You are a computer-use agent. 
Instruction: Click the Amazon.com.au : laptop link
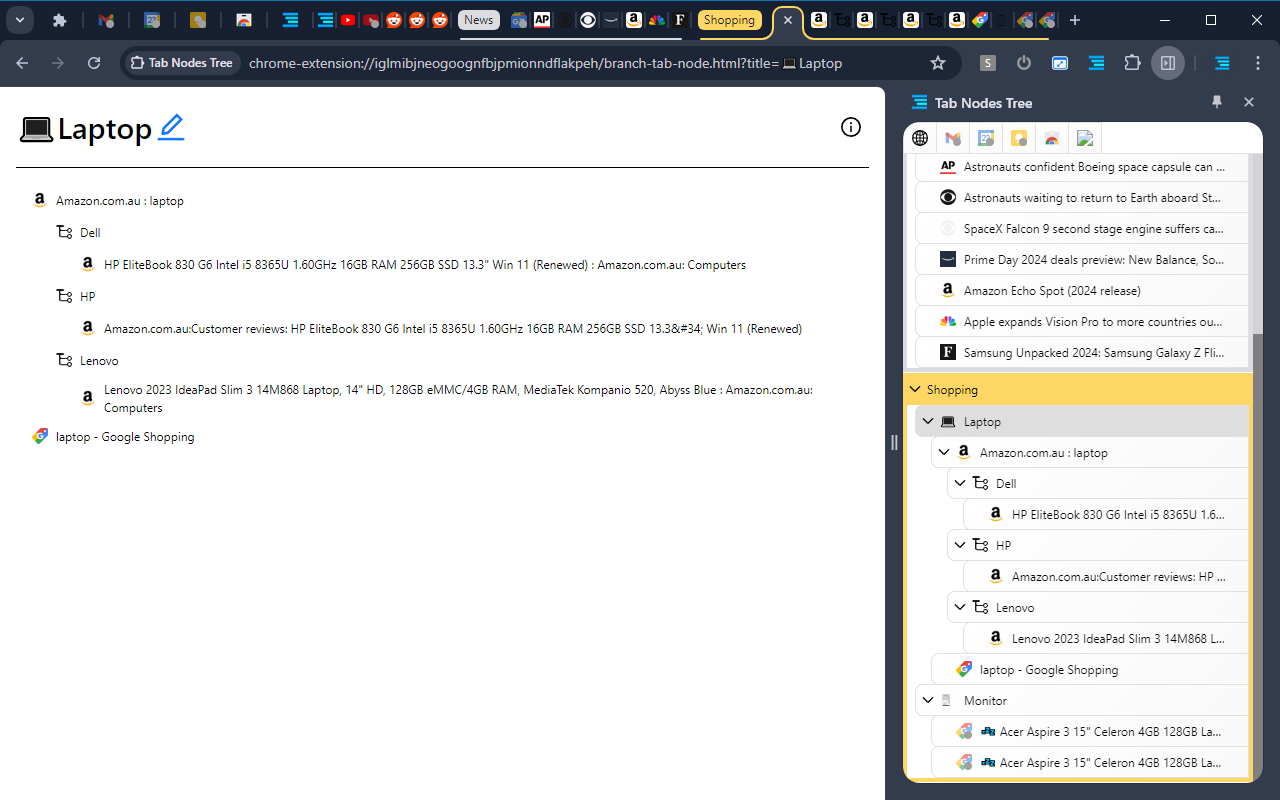[x=120, y=200]
